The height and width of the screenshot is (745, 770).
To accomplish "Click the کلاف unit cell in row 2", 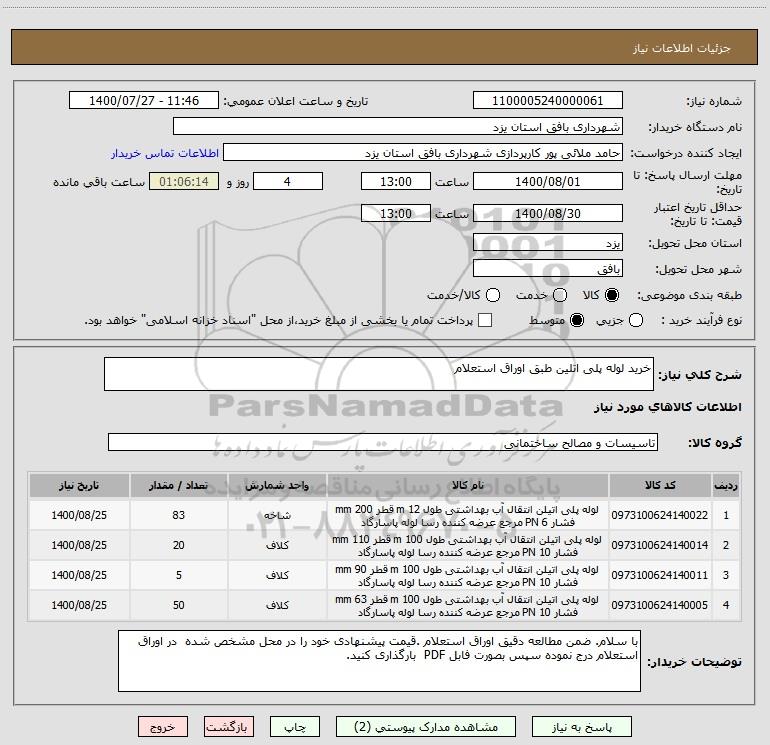I will (x=277, y=545).
